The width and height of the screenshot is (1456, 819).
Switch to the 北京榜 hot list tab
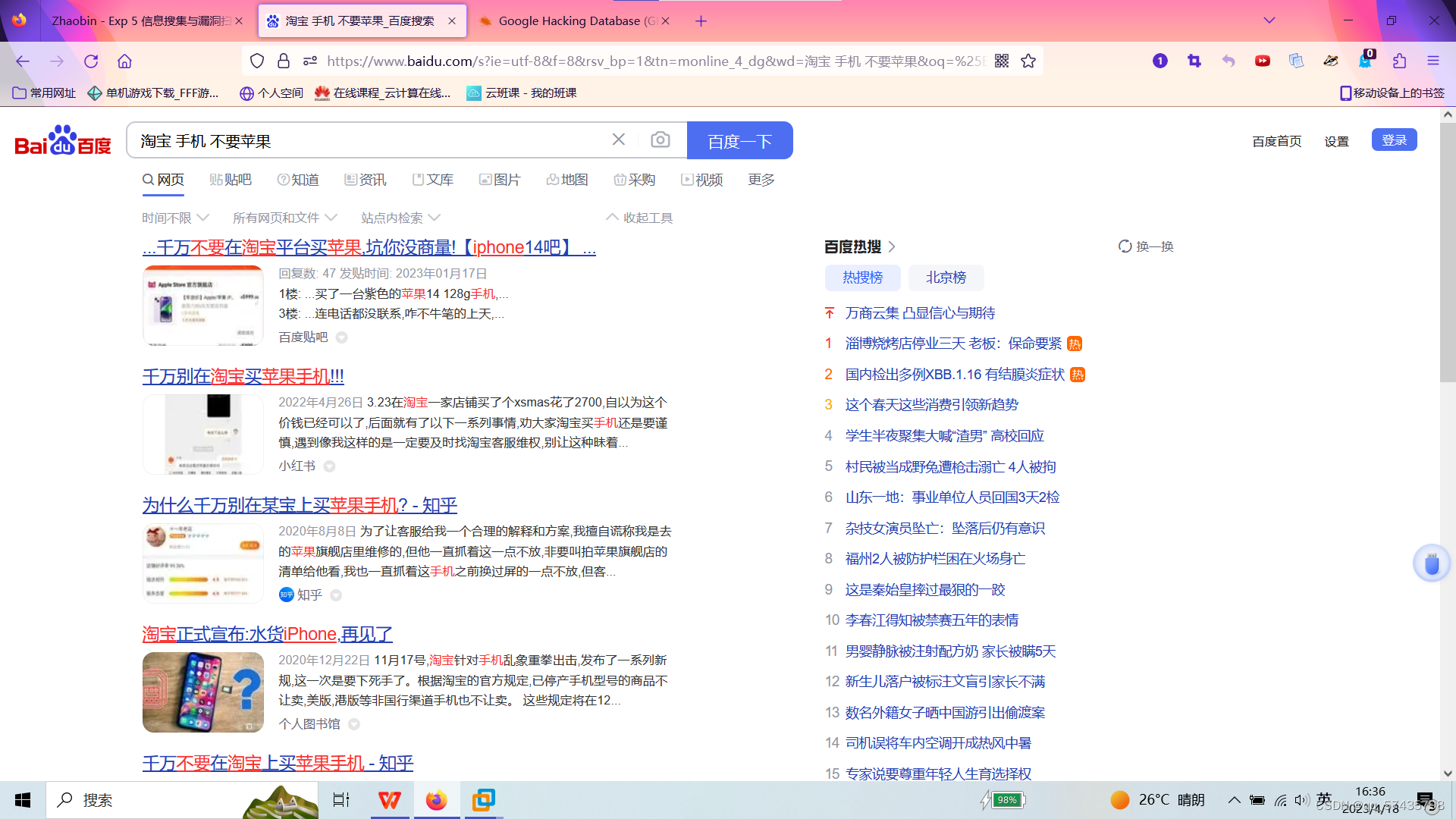point(946,278)
